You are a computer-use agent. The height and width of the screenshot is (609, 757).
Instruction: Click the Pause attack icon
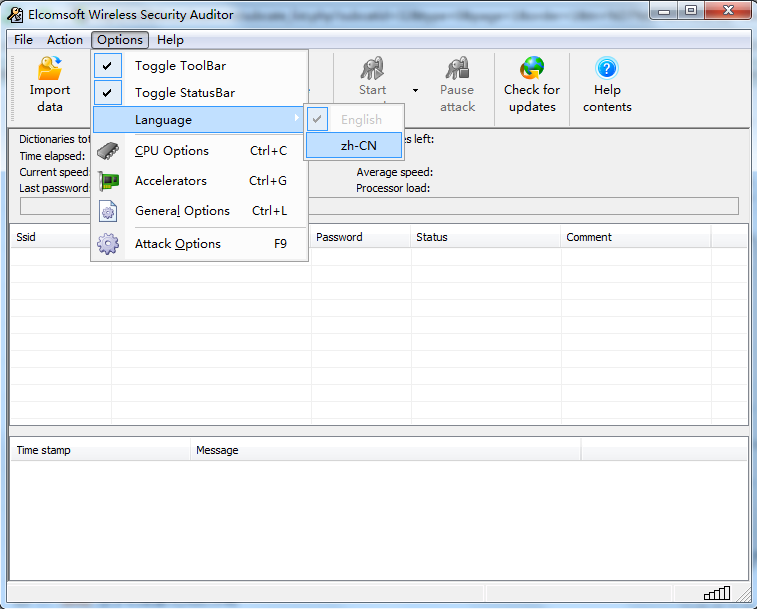pyautogui.click(x=457, y=68)
